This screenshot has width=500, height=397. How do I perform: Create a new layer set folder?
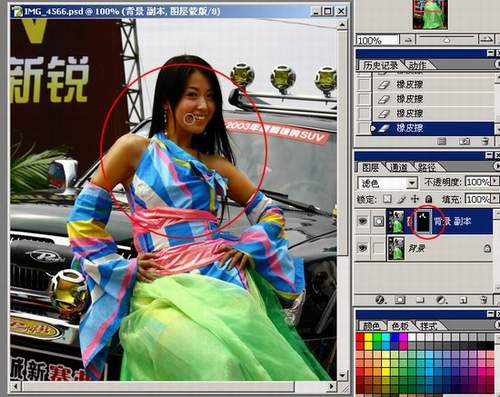coord(420,300)
